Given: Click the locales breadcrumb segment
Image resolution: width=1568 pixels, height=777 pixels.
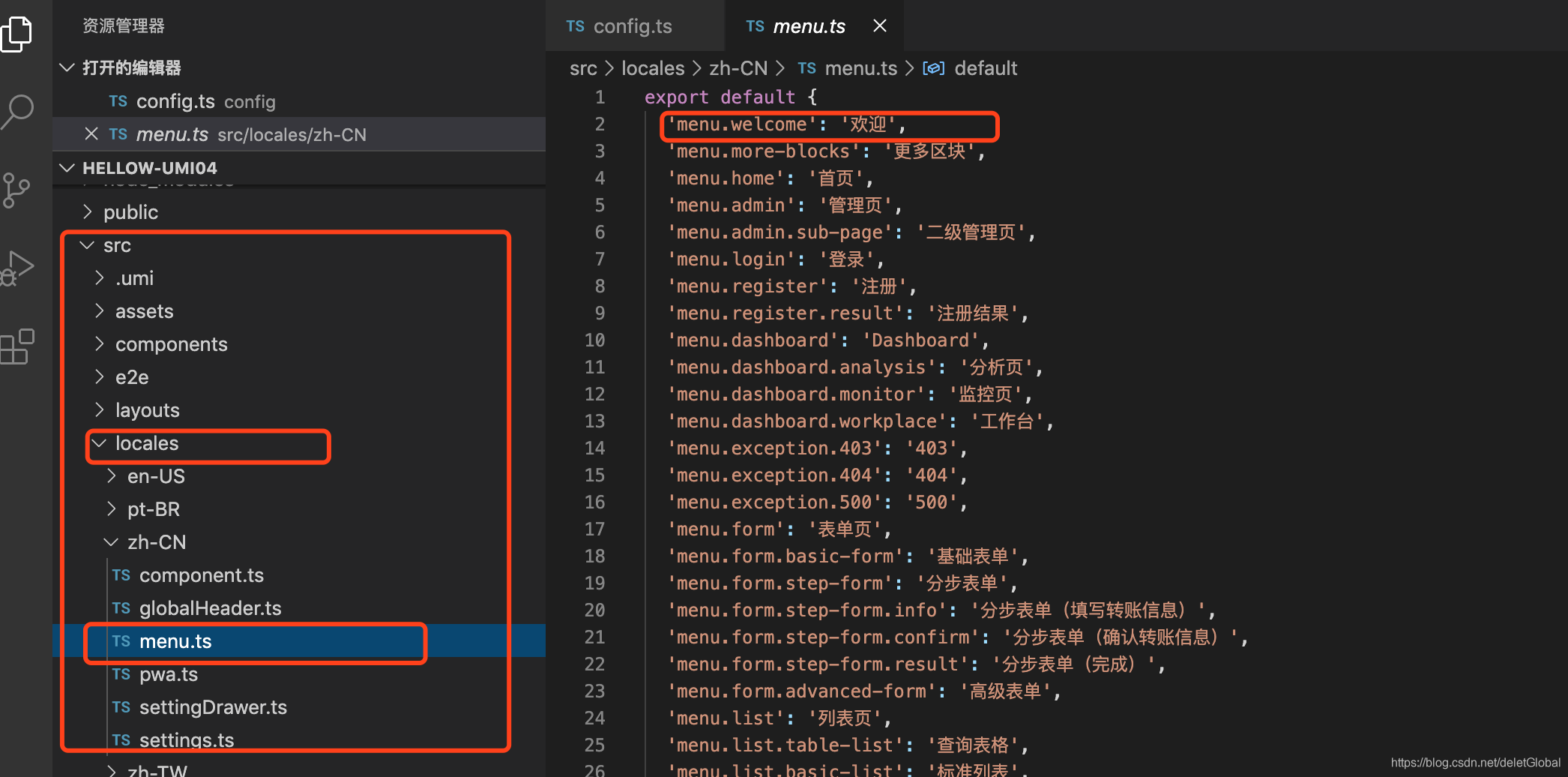Looking at the screenshot, I should coord(653,68).
